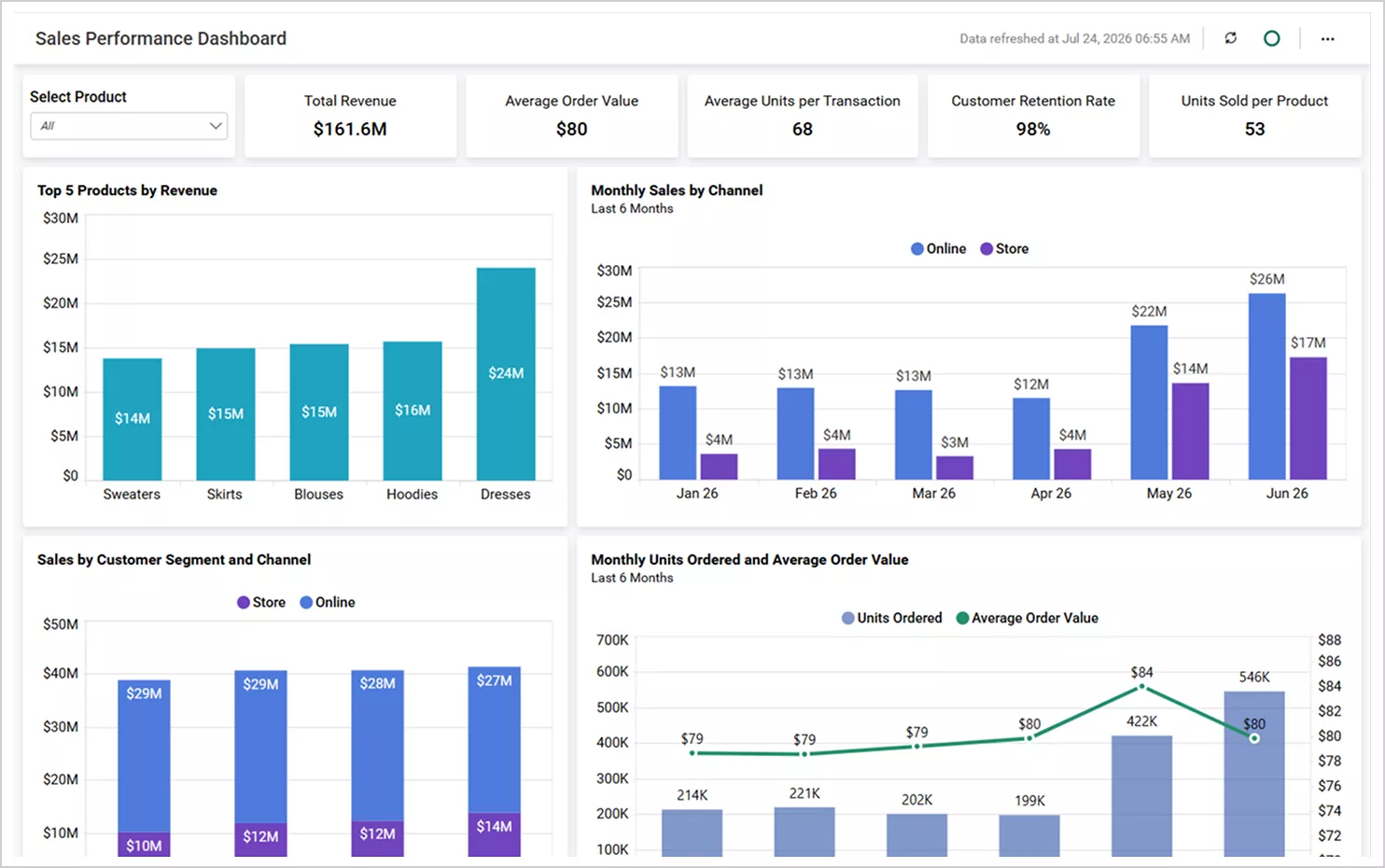Click the Blouses $15M bar
1385x868 pixels.
[x=319, y=413]
